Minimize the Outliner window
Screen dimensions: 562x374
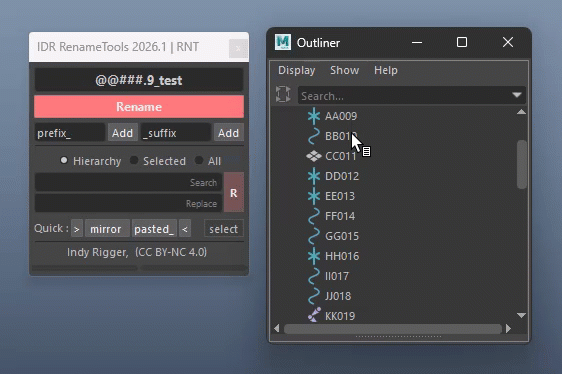tap(417, 42)
